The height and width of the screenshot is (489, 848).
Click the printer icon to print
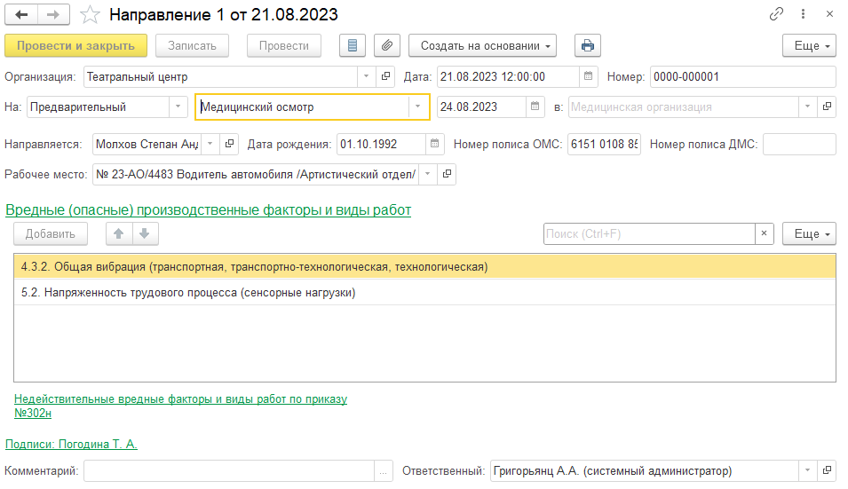[587, 46]
